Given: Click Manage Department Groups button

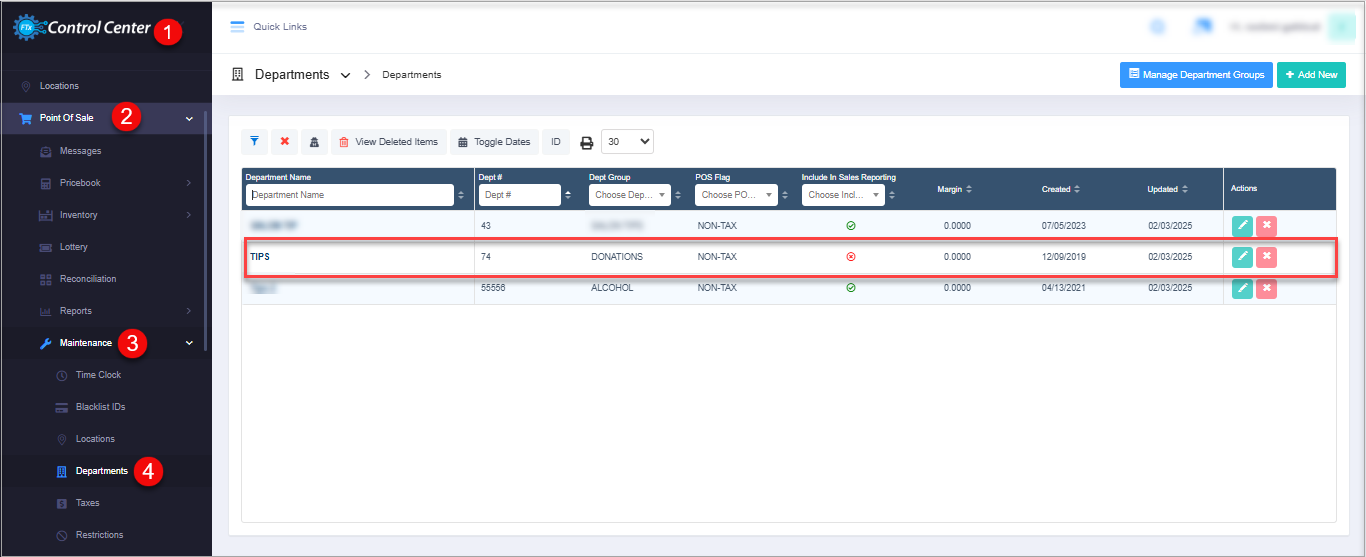Looking at the screenshot, I should [1196, 75].
